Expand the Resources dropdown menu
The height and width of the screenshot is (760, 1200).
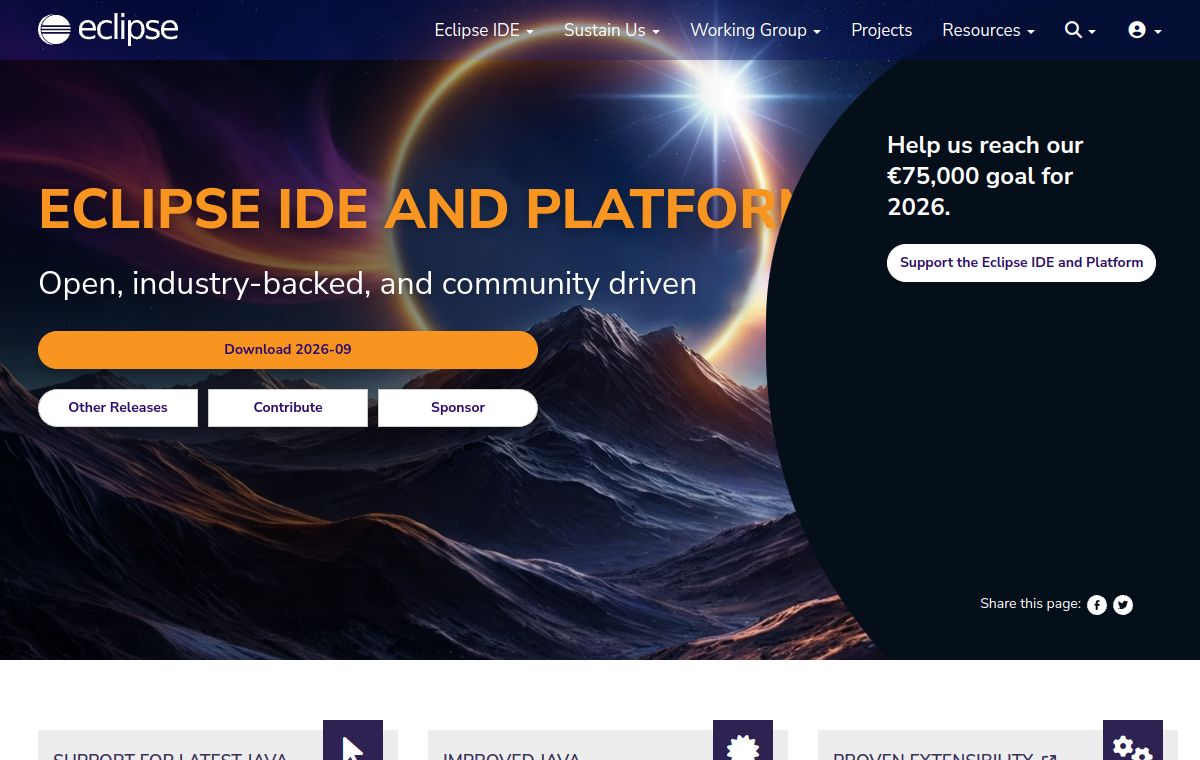click(x=988, y=30)
